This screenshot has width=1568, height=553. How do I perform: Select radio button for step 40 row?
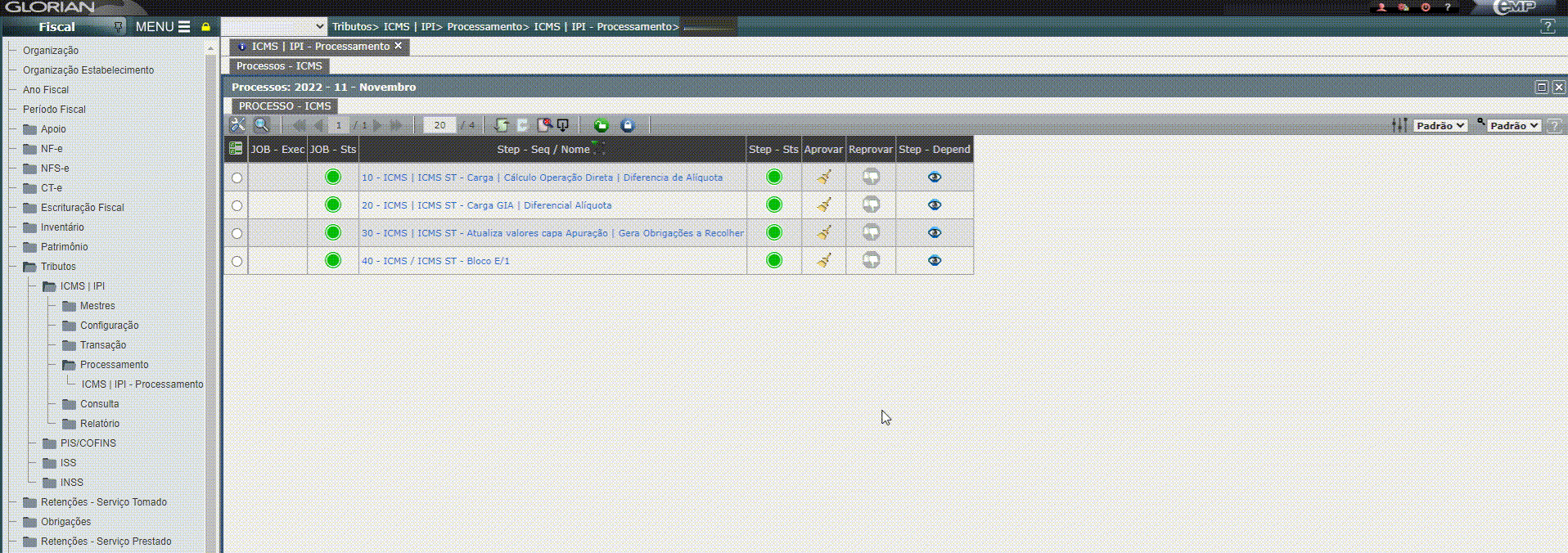point(237,261)
